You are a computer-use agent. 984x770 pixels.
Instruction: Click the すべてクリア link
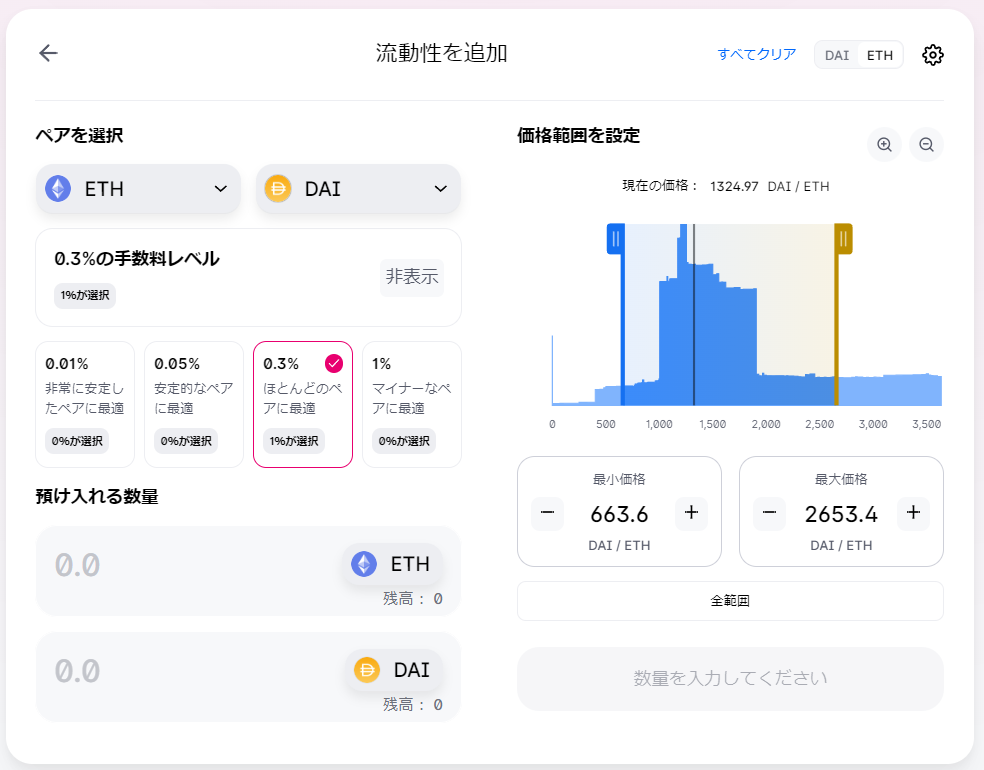[756, 54]
